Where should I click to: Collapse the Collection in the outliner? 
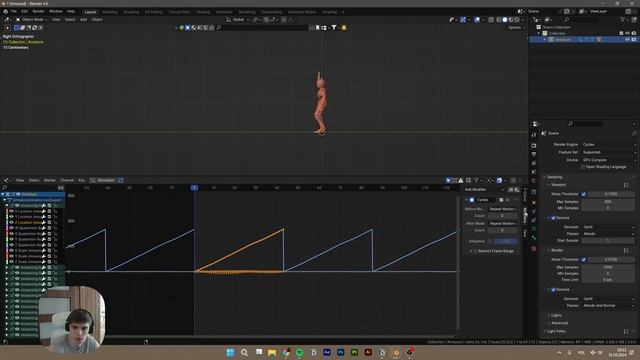coord(539,33)
